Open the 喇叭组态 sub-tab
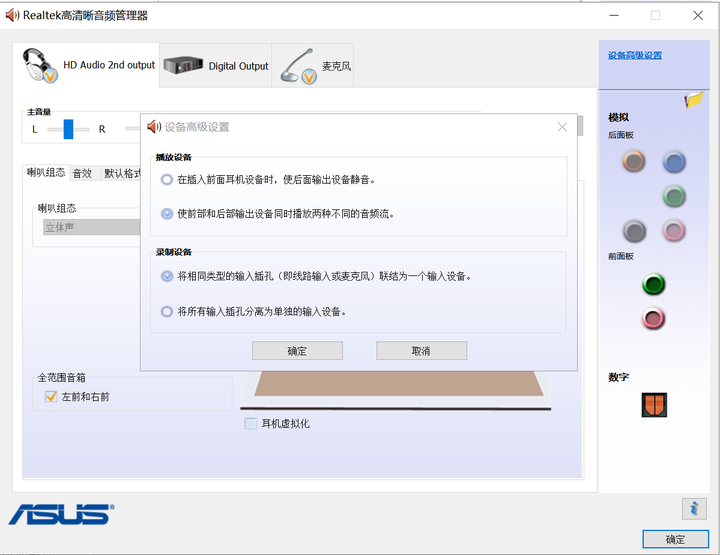720x555 pixels. pos(46,173)
